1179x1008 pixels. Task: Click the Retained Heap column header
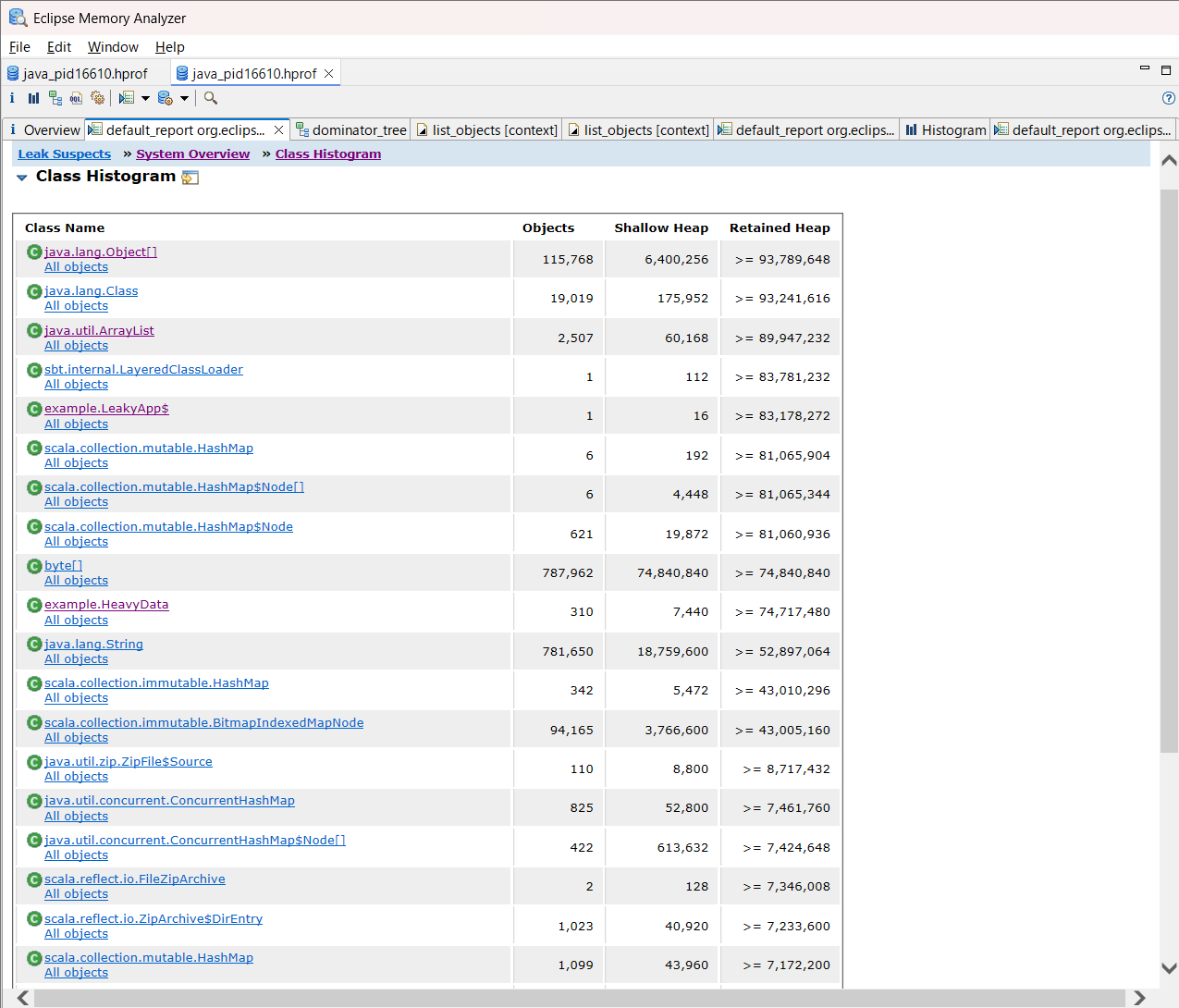coord(780,228)
